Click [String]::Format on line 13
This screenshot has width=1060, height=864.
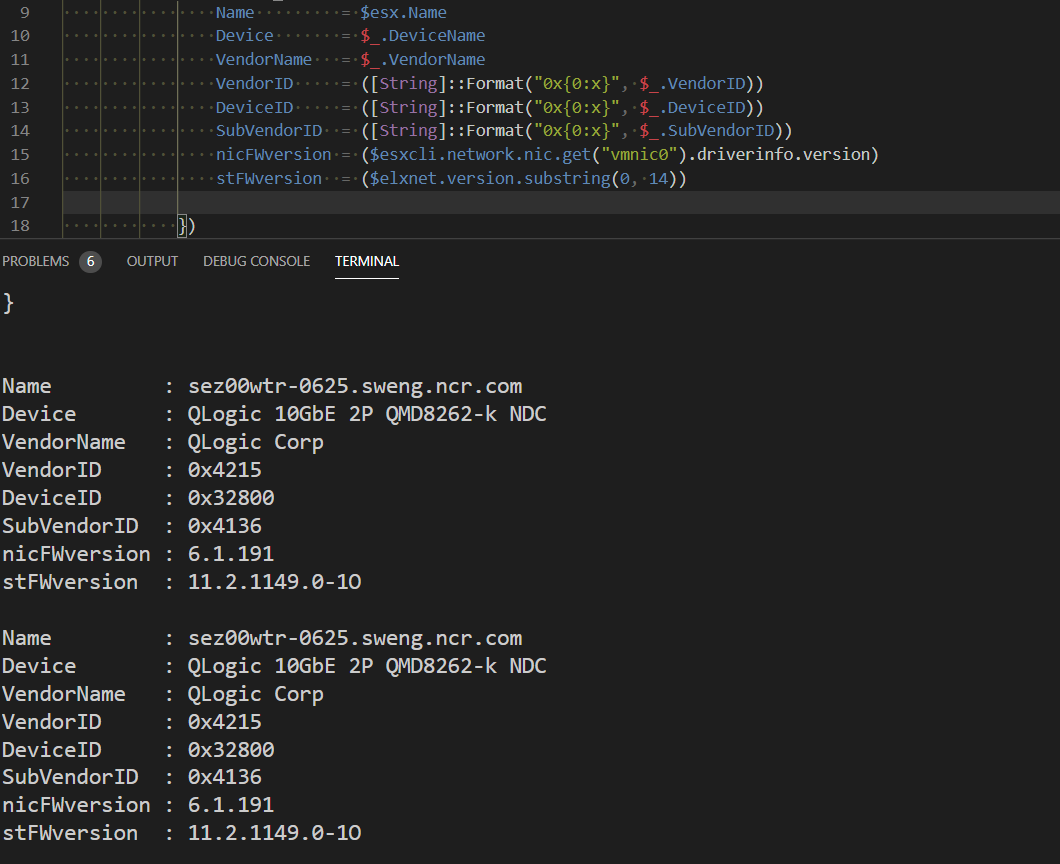447,107
